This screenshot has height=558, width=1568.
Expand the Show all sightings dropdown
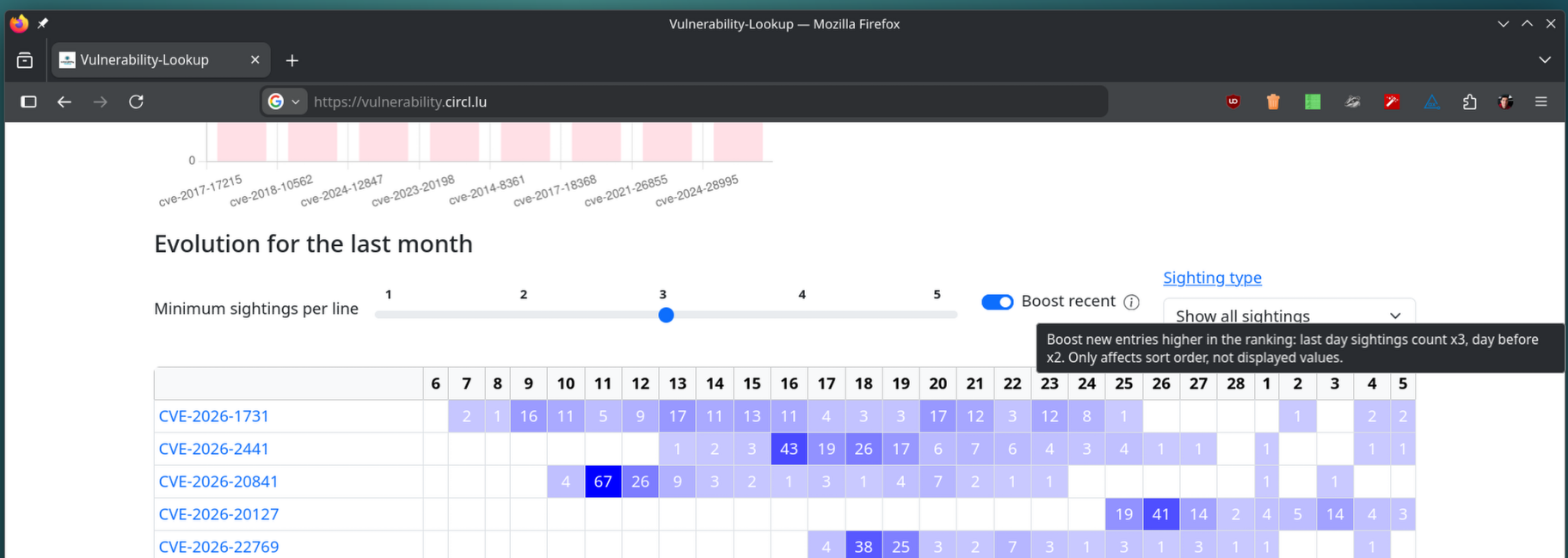point(1288,315)
